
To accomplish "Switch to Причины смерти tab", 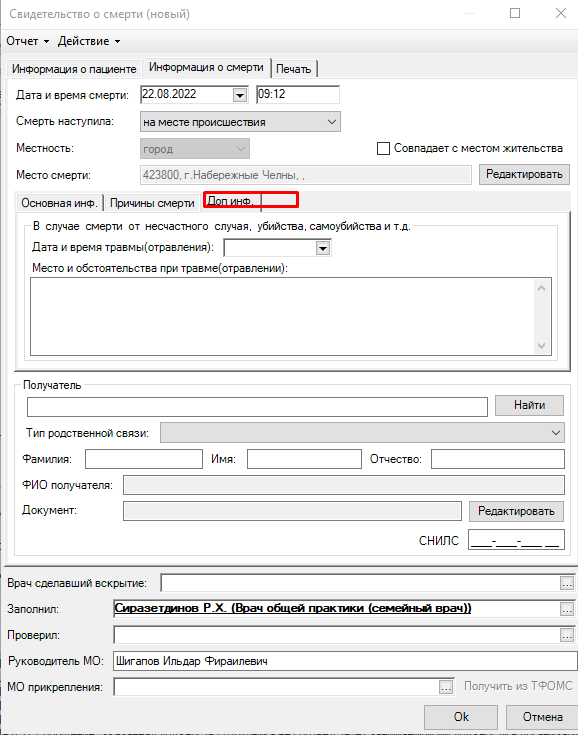I will point(152,203).
